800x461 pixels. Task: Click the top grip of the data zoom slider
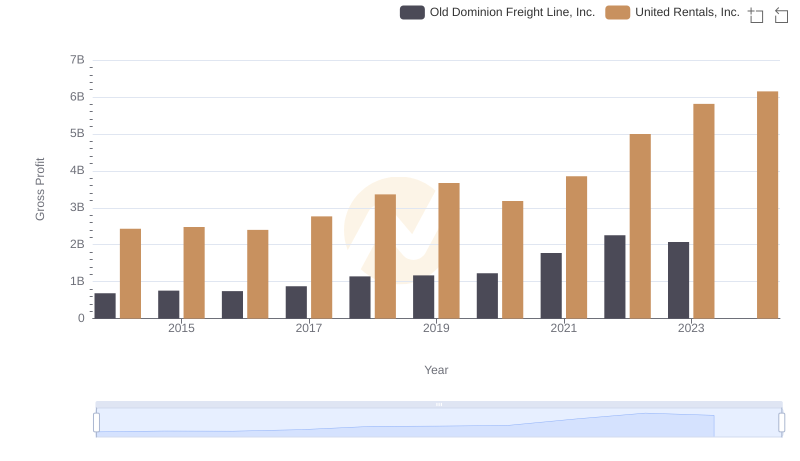point(439,404)
